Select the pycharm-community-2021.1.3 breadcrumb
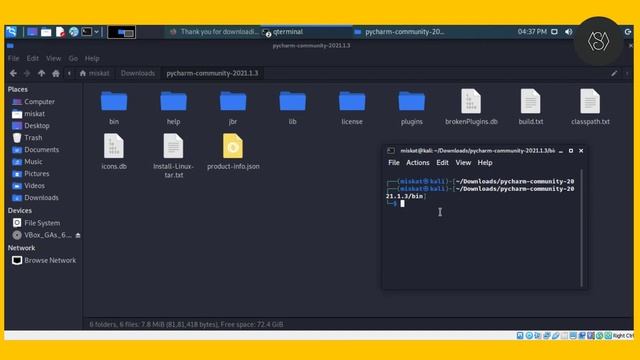This screenshot has width=640, height=360. pos(212,73)
